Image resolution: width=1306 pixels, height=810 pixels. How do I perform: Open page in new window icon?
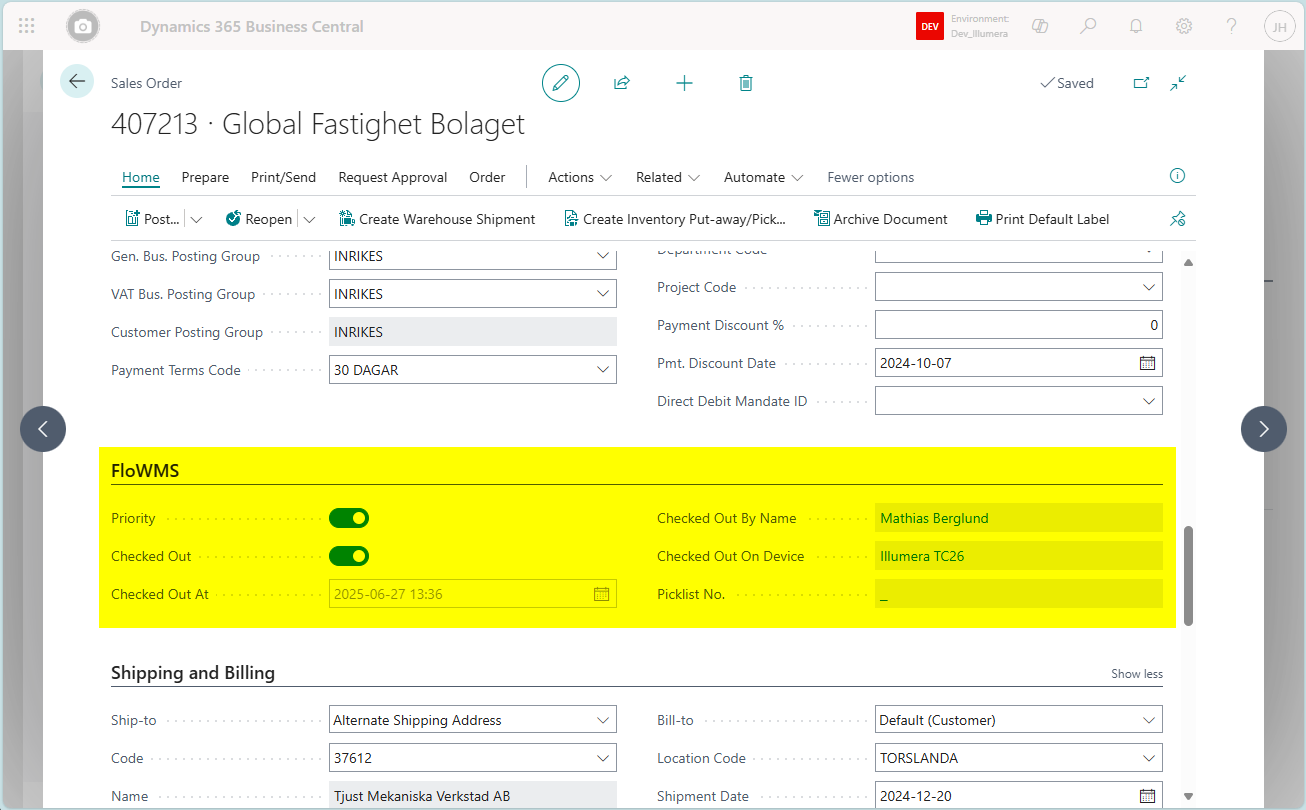coord(1141,83)
